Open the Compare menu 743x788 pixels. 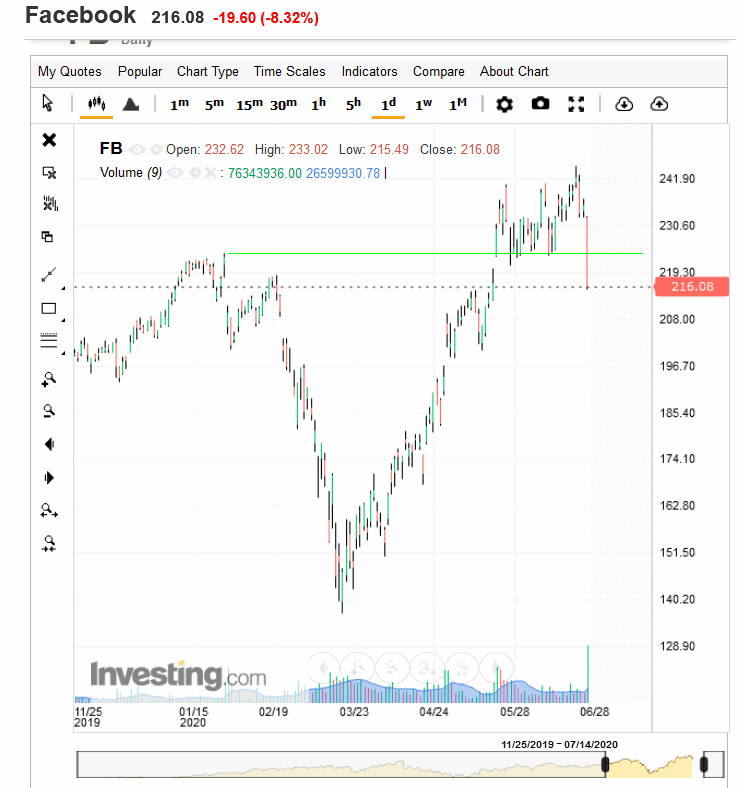coord(439,72)
